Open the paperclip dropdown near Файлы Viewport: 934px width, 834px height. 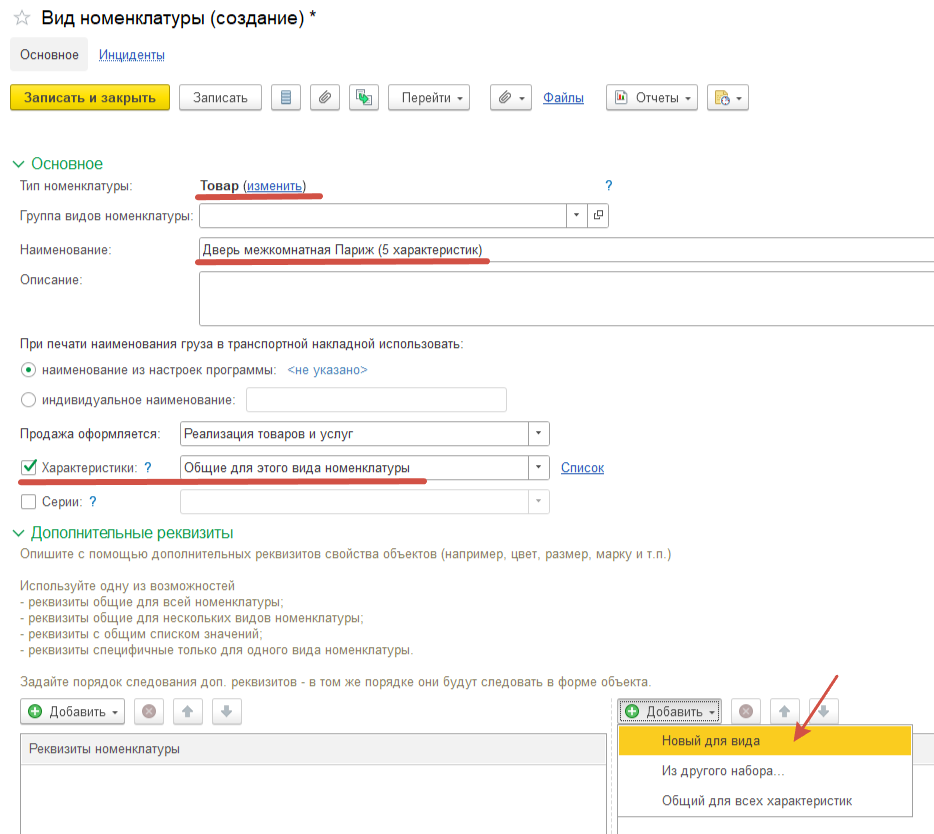click(510, 98)
